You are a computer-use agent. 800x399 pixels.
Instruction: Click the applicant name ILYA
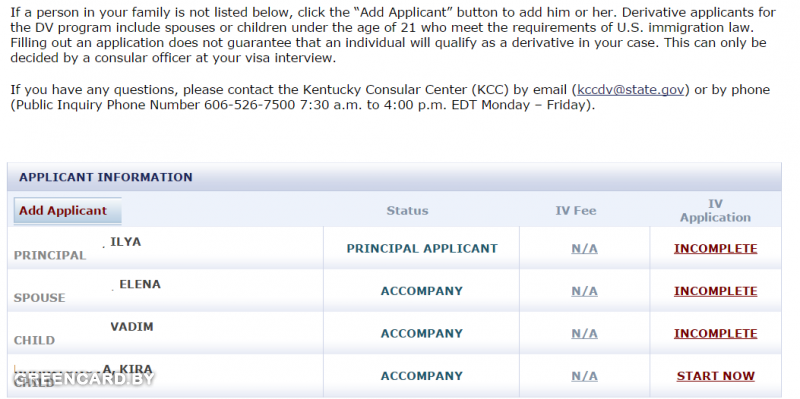point(126,242)
